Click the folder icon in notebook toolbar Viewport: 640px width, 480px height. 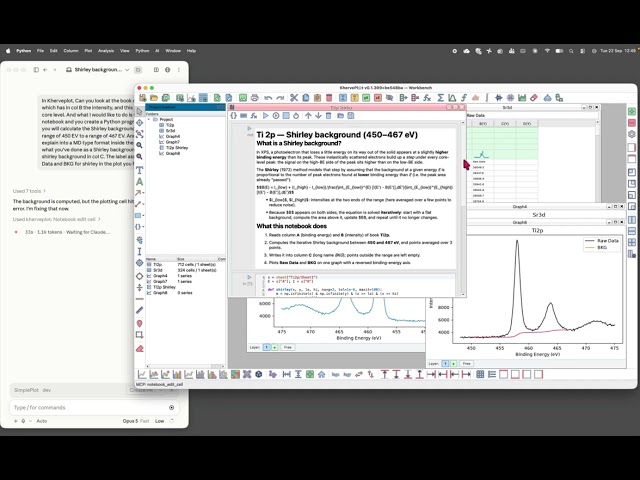point(340,116)
